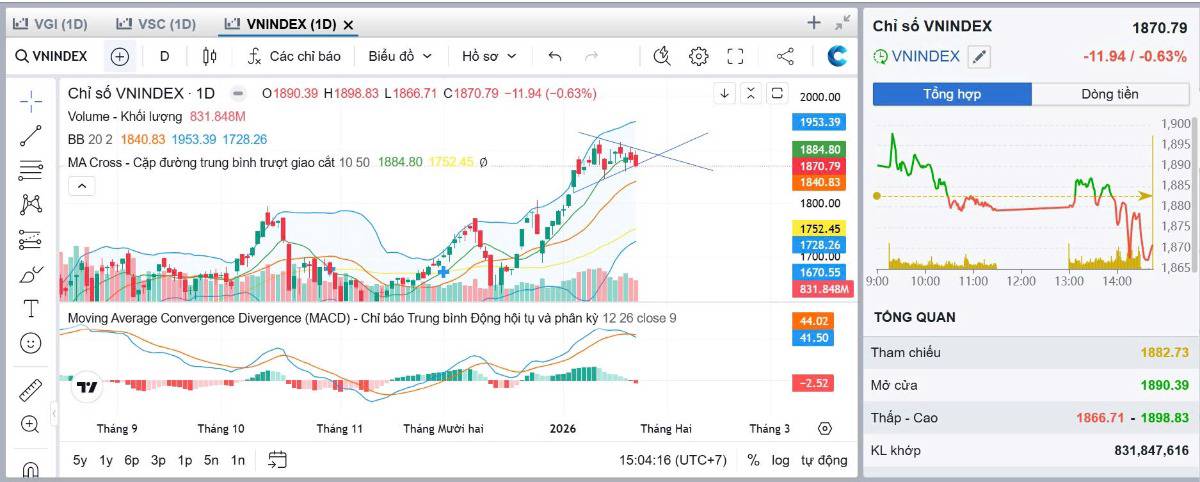The image size is (1200, 482).
Task: Open the Fibonacci retracement tools
Action: point(31,170)
